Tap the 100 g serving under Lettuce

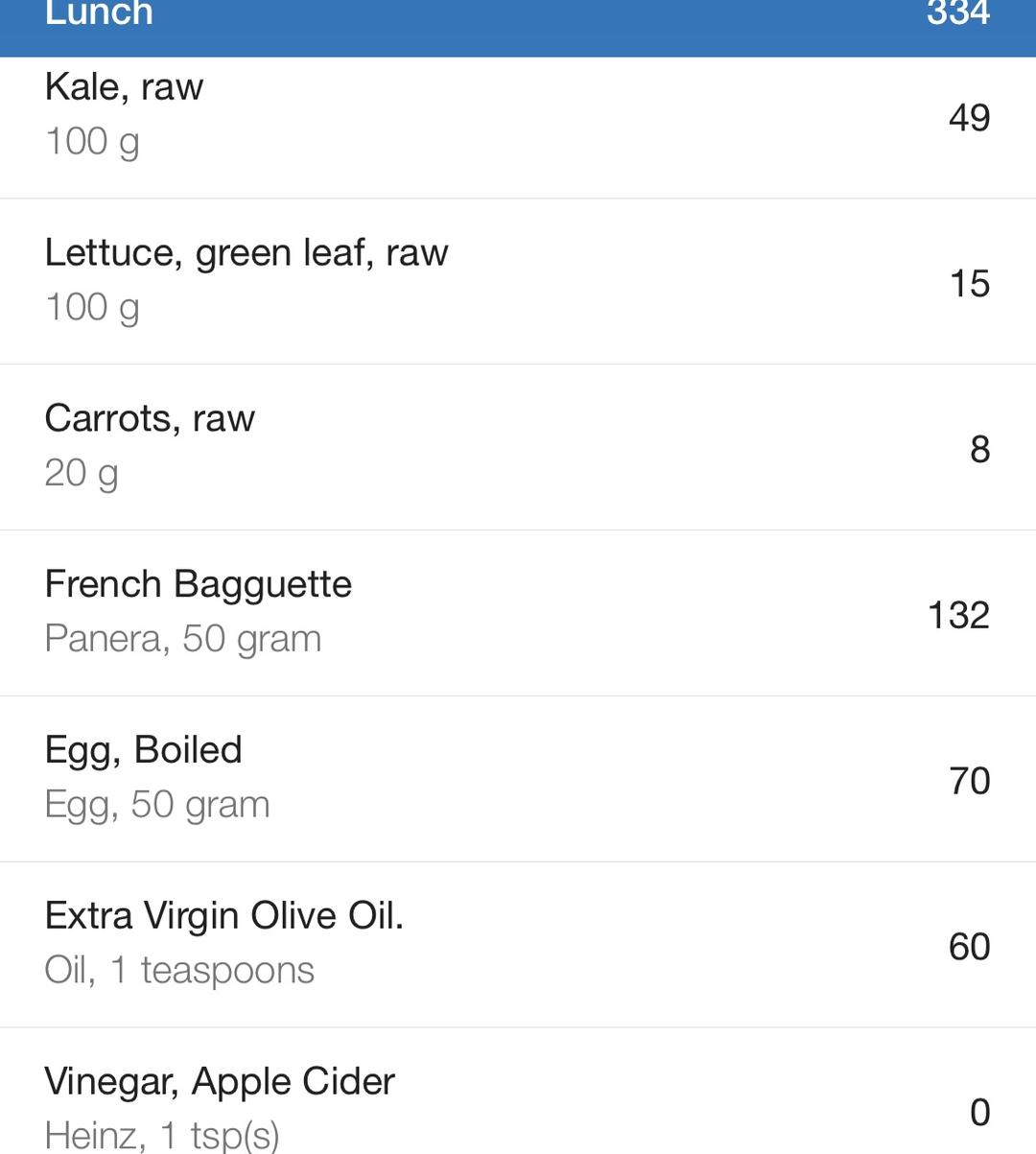(92, 308)
